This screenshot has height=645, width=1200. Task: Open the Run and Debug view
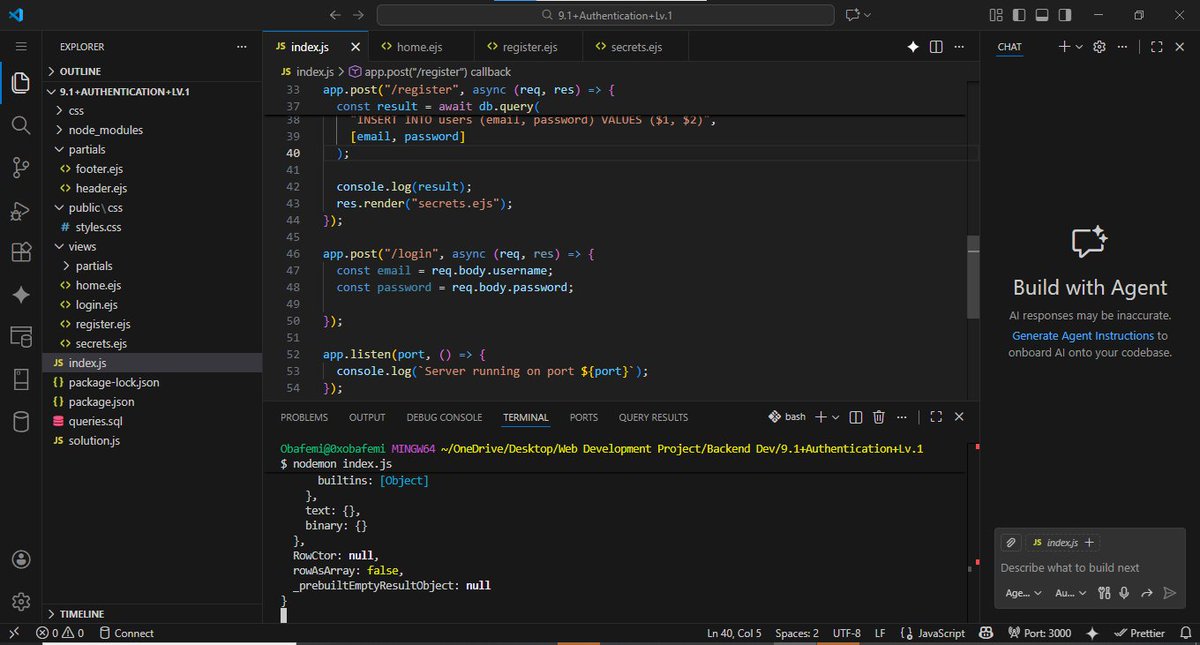tap(20, 210)
